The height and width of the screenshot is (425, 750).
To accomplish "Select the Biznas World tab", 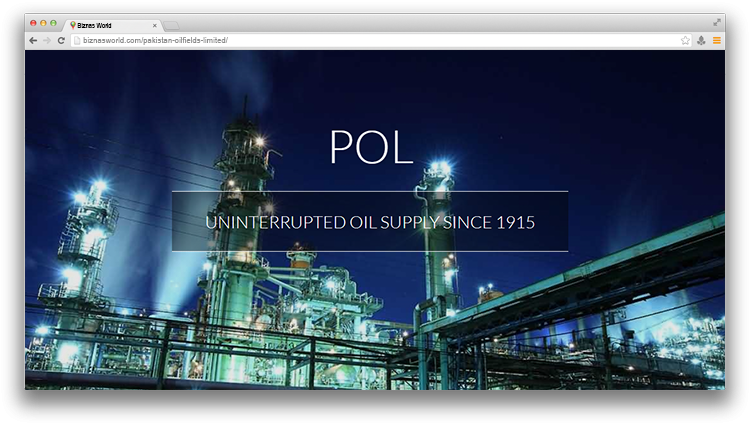I will (110, 25).
